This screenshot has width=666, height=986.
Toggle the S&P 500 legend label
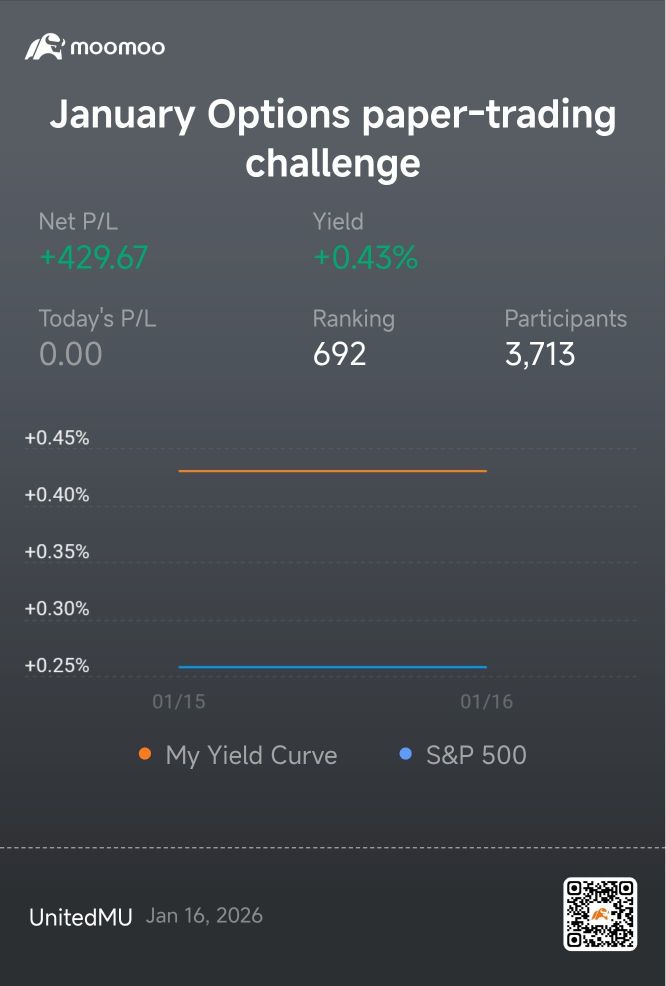pos(476,755)
